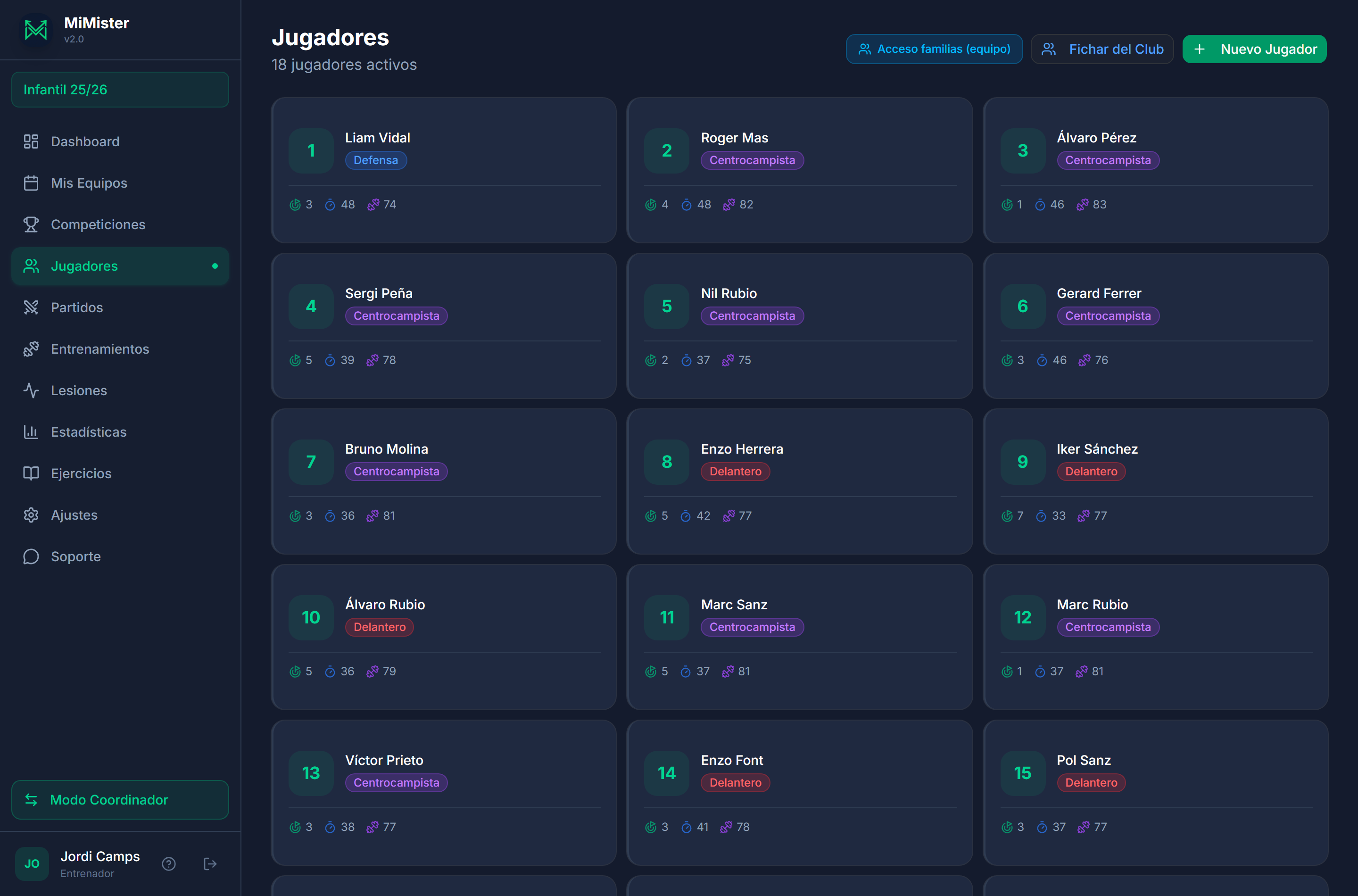Click the Soporte chat bubble icon
This screenshot has width=1358, height=896.
click(31, 556)
